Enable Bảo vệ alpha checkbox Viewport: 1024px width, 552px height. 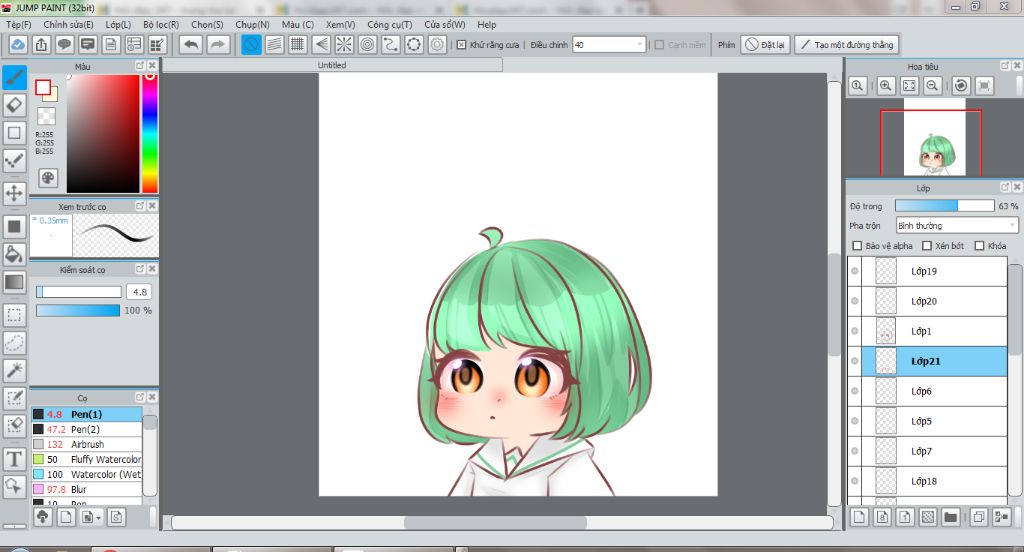point(857,246)
